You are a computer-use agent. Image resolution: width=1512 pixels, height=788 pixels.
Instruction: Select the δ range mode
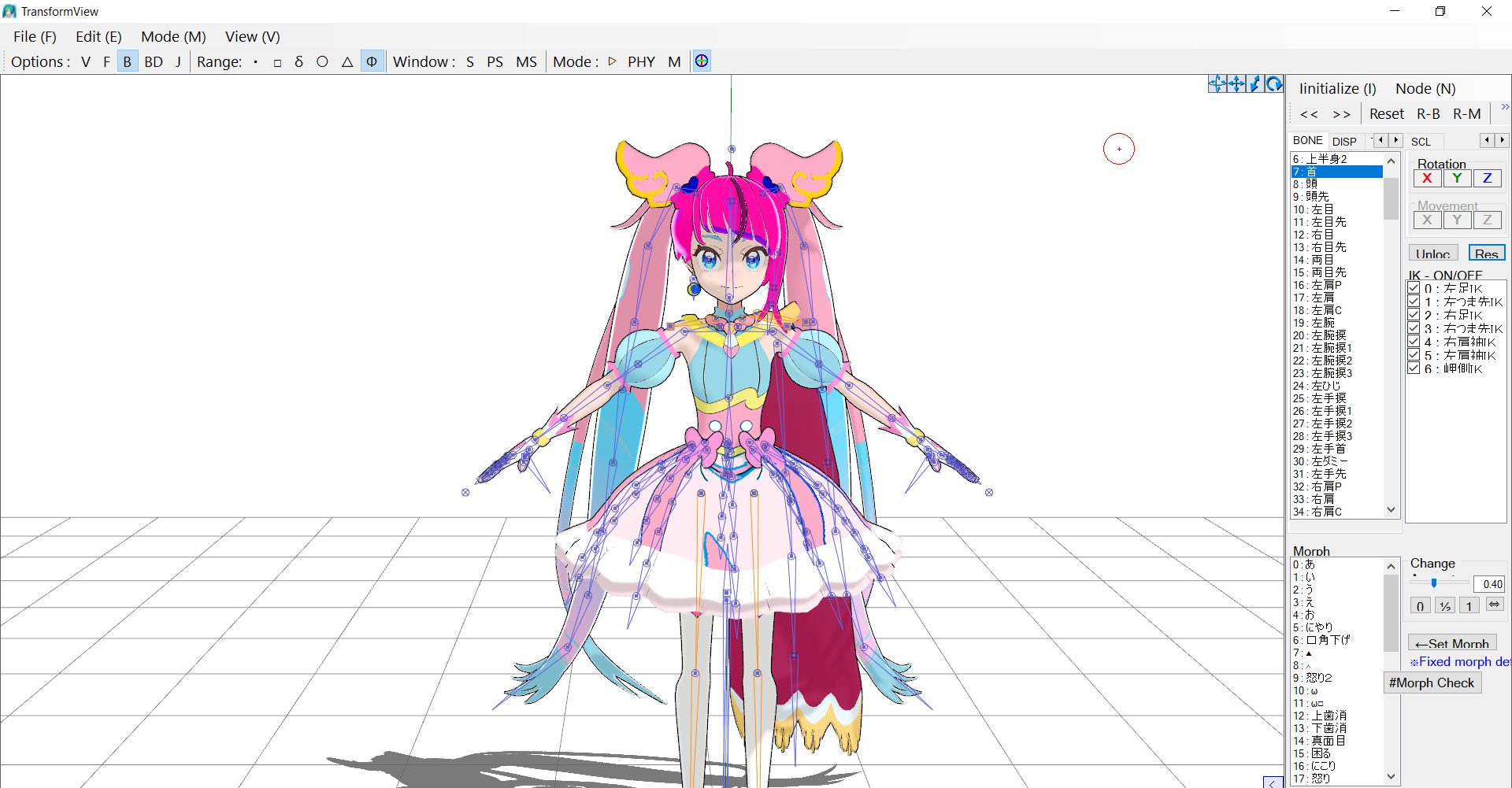point(298,61)
